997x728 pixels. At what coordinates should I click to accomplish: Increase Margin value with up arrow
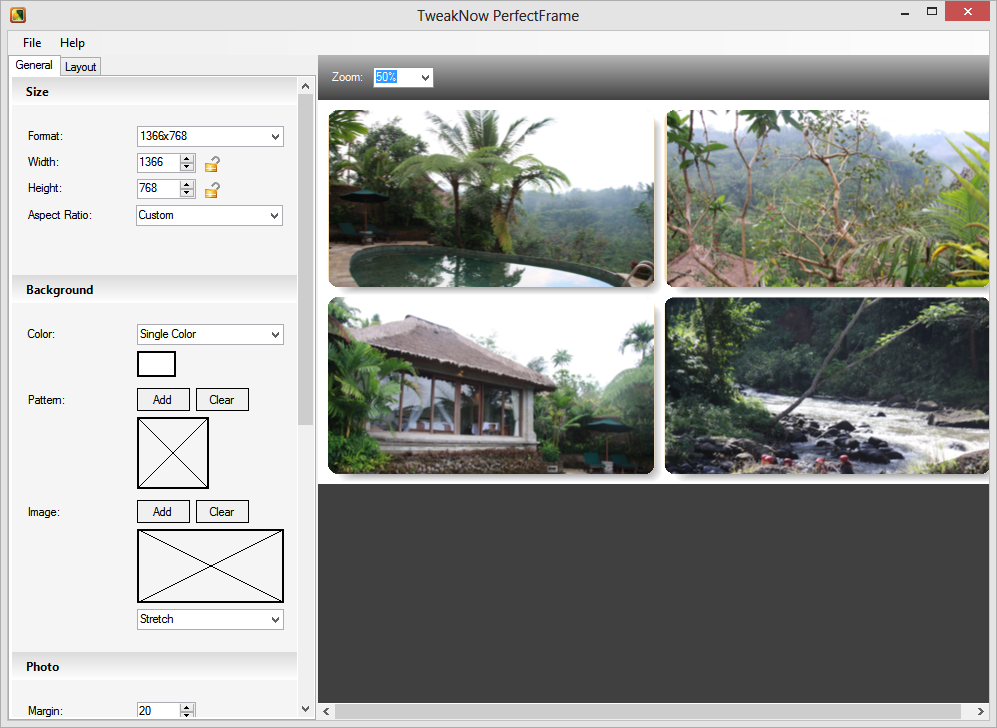click(x=187, y=707)
